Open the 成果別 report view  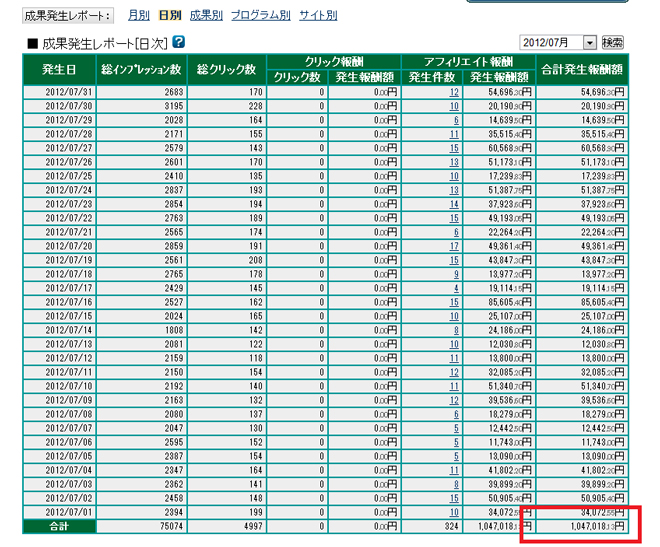coord(205,16)
